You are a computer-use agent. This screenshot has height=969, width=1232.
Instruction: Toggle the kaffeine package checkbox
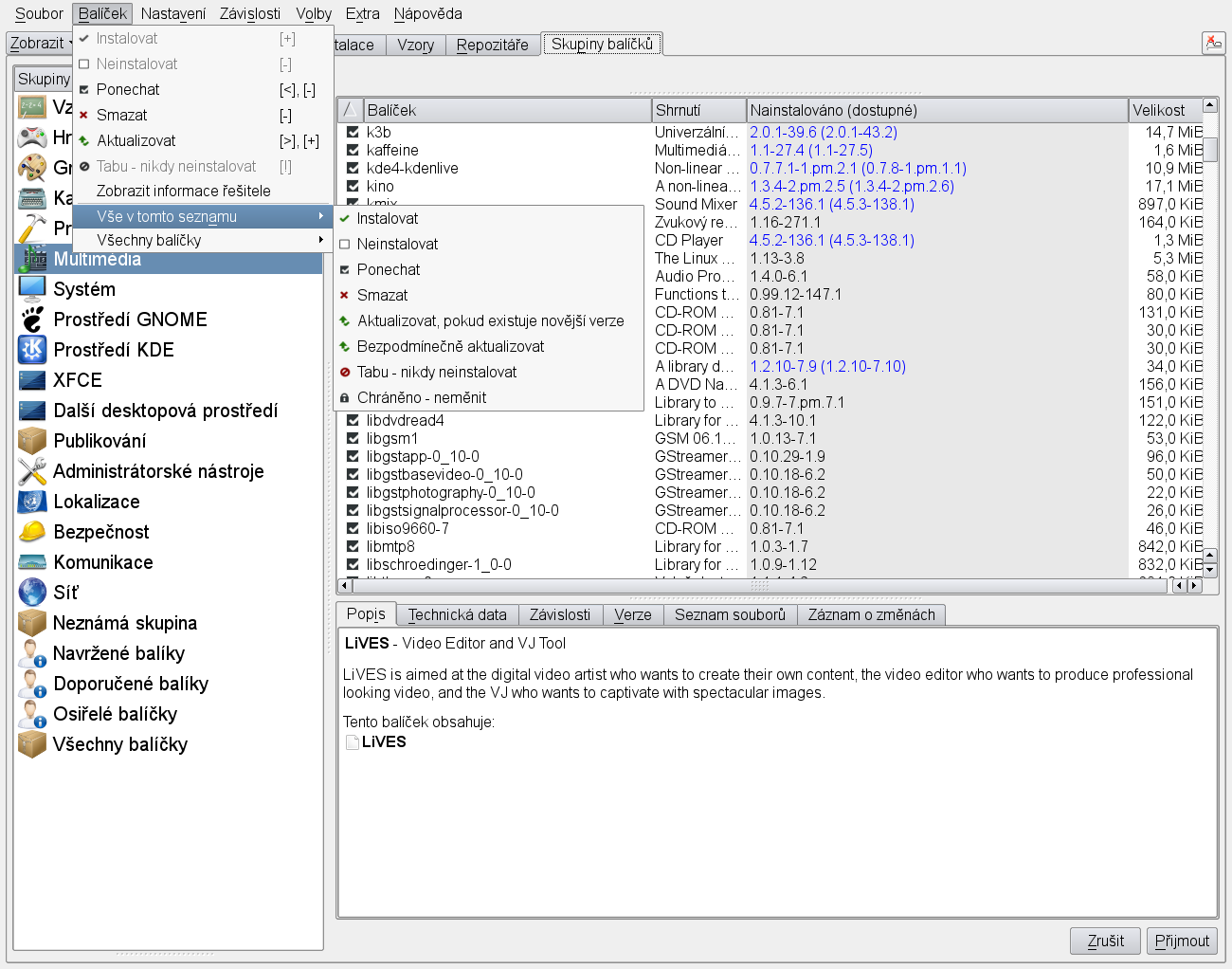(353, 151)
